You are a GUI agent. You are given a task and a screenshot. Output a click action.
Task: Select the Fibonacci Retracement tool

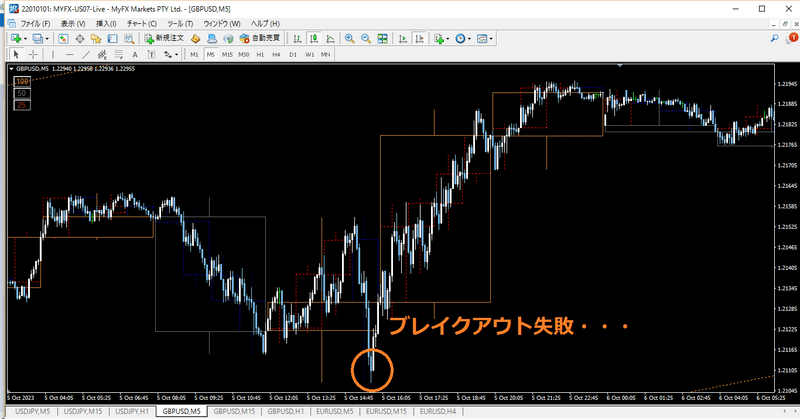point(118,54)
